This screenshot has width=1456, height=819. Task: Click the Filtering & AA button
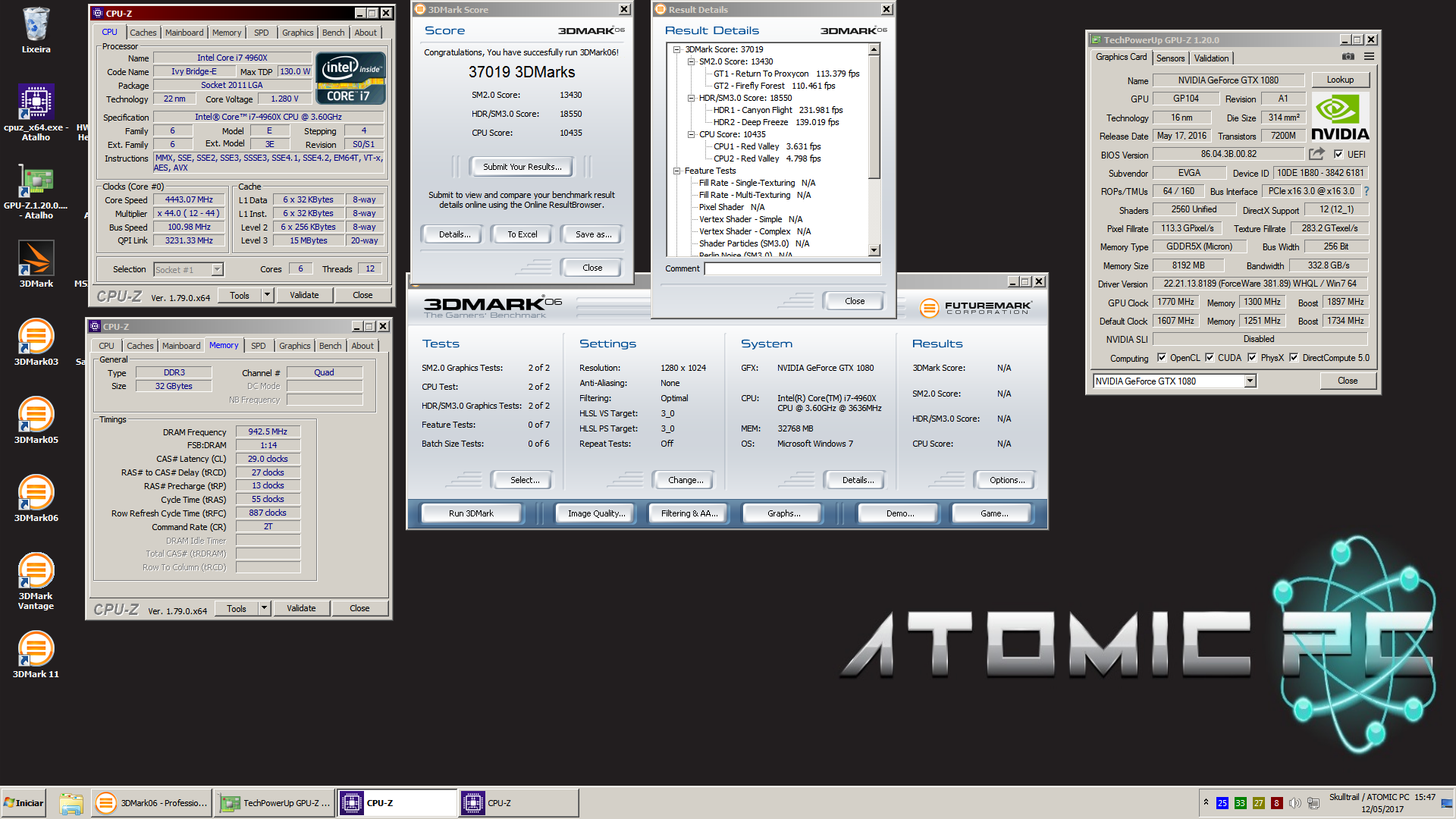click(x=689, y=513)
